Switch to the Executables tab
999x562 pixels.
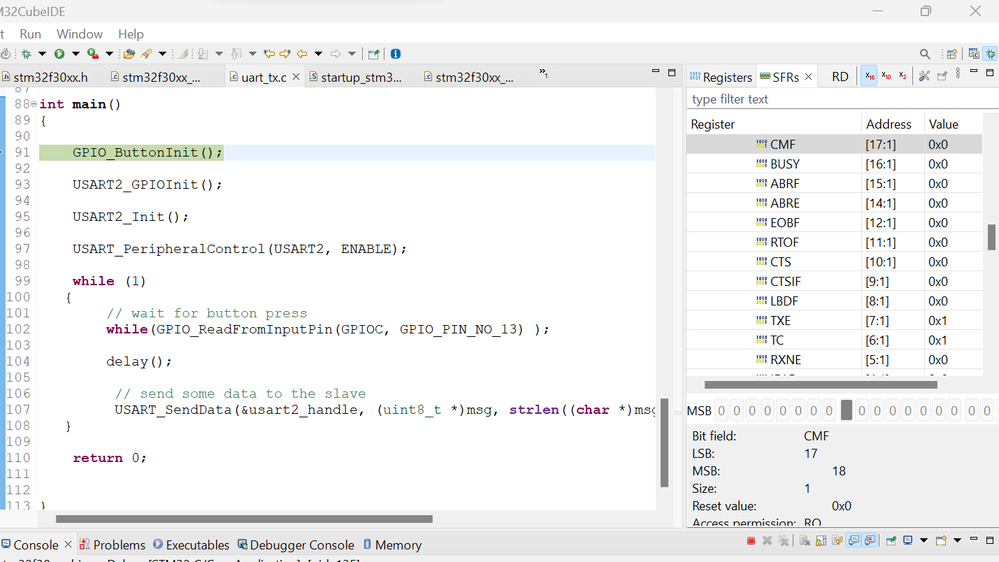coord(191,545)
